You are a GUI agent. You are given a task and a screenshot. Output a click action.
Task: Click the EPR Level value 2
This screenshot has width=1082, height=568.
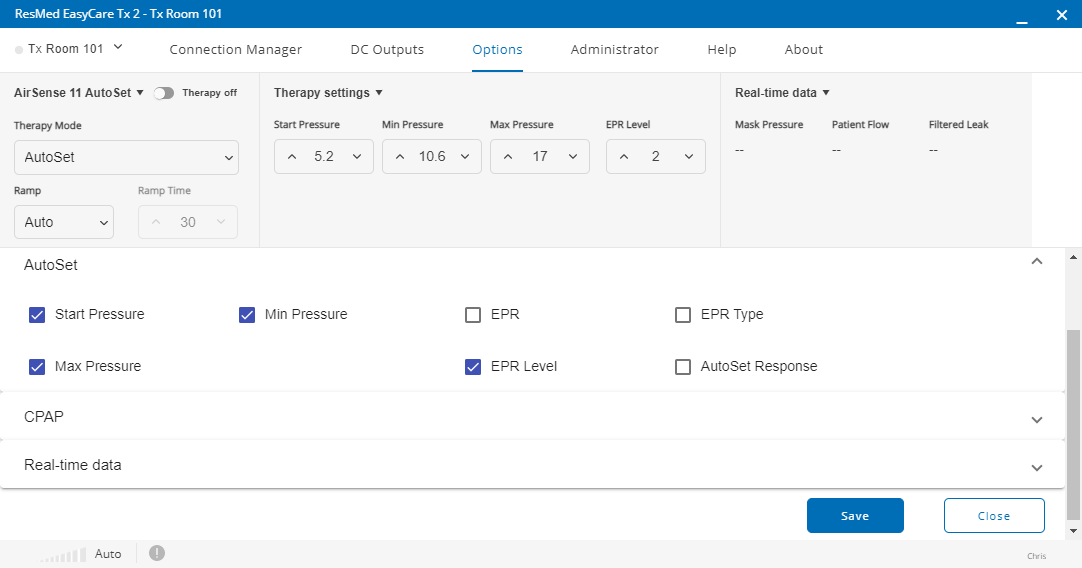coord(656,157)
